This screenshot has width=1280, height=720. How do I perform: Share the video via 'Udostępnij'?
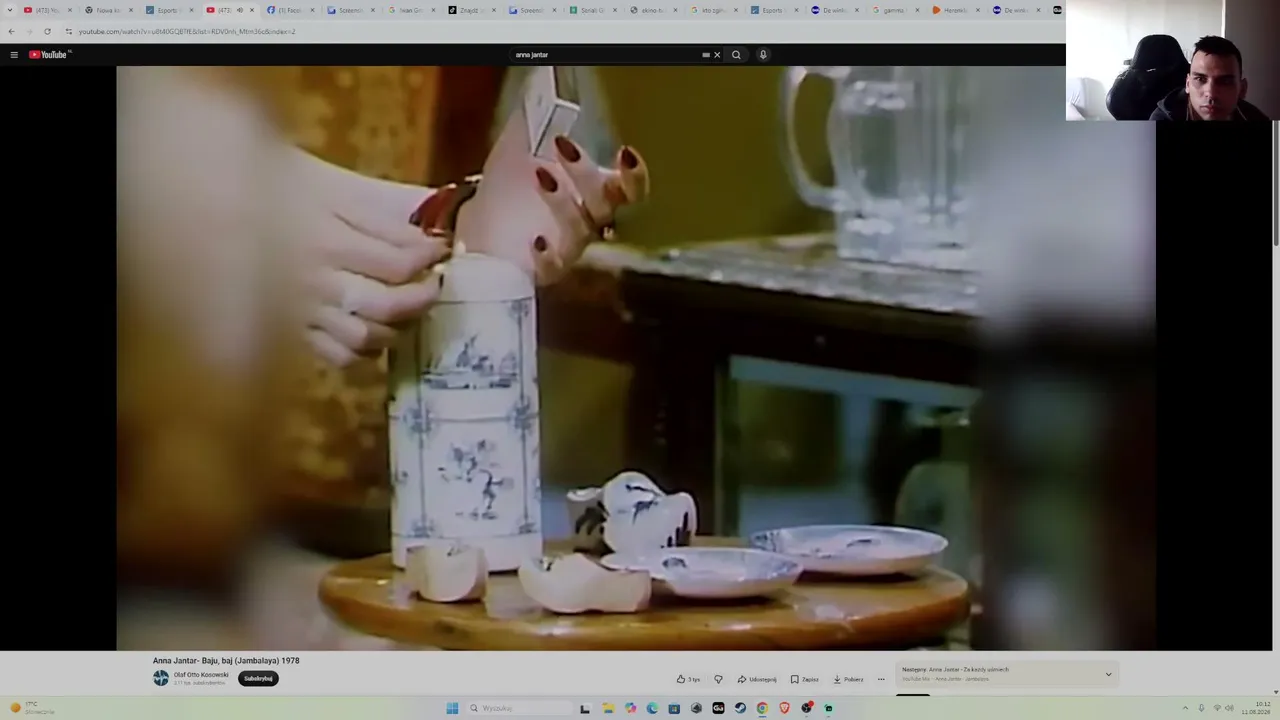757,679
